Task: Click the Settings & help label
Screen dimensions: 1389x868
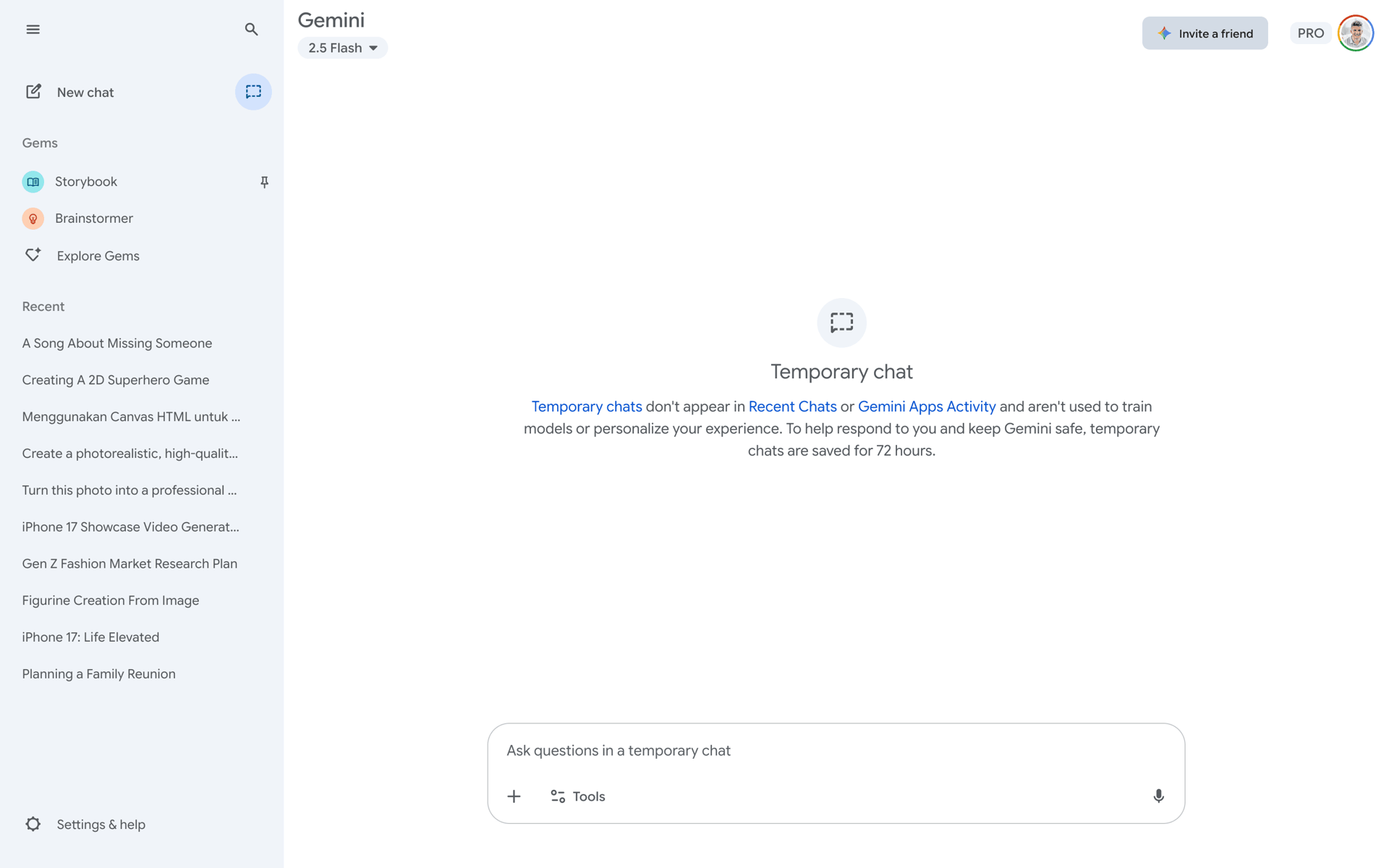Action: click(x=101, y=825)
